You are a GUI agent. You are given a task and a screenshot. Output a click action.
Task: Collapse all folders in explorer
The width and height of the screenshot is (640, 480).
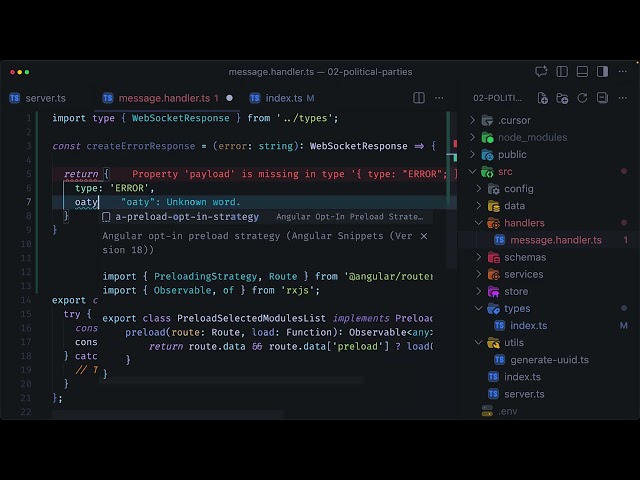point(602,98)
